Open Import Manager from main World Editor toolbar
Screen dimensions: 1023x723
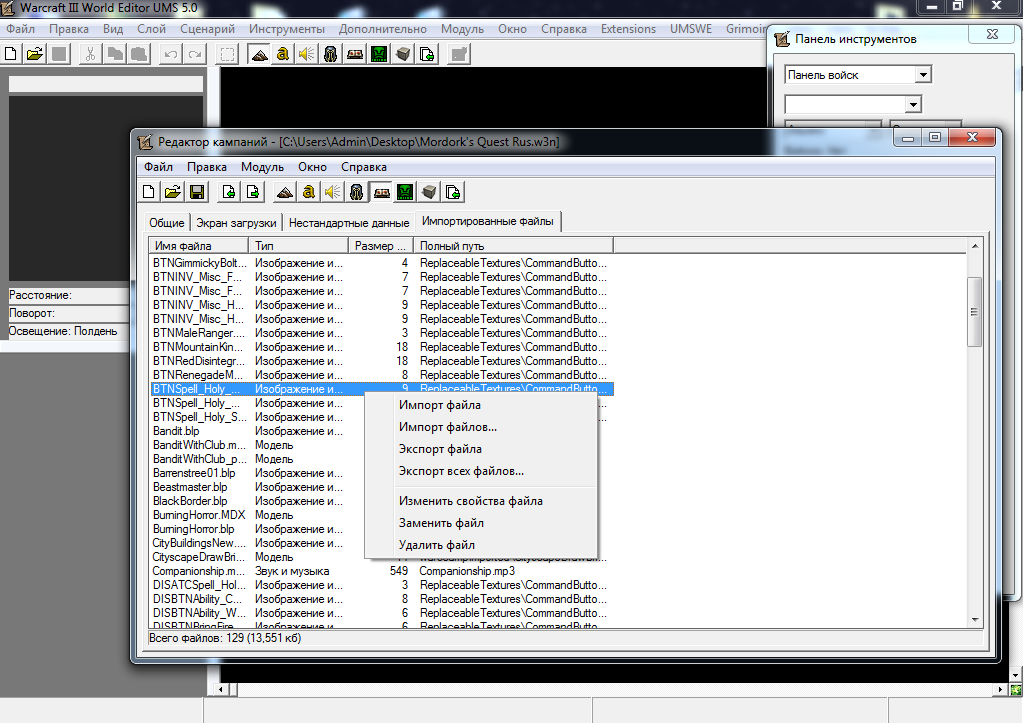point(427,54)
